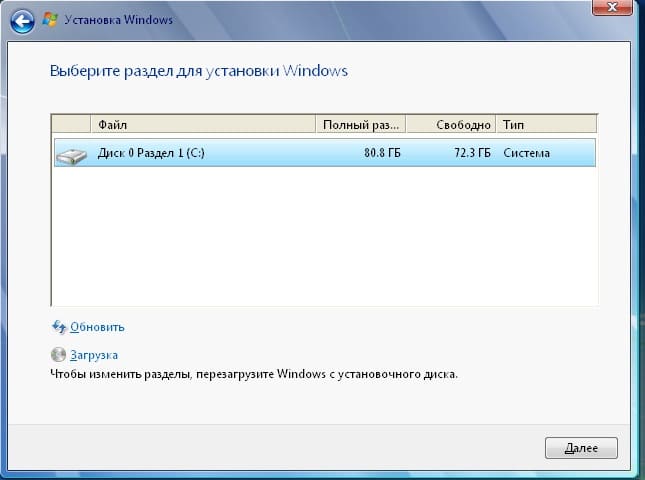
Task: Click the disc icon beside Загрузка
Action: (58, 355)
